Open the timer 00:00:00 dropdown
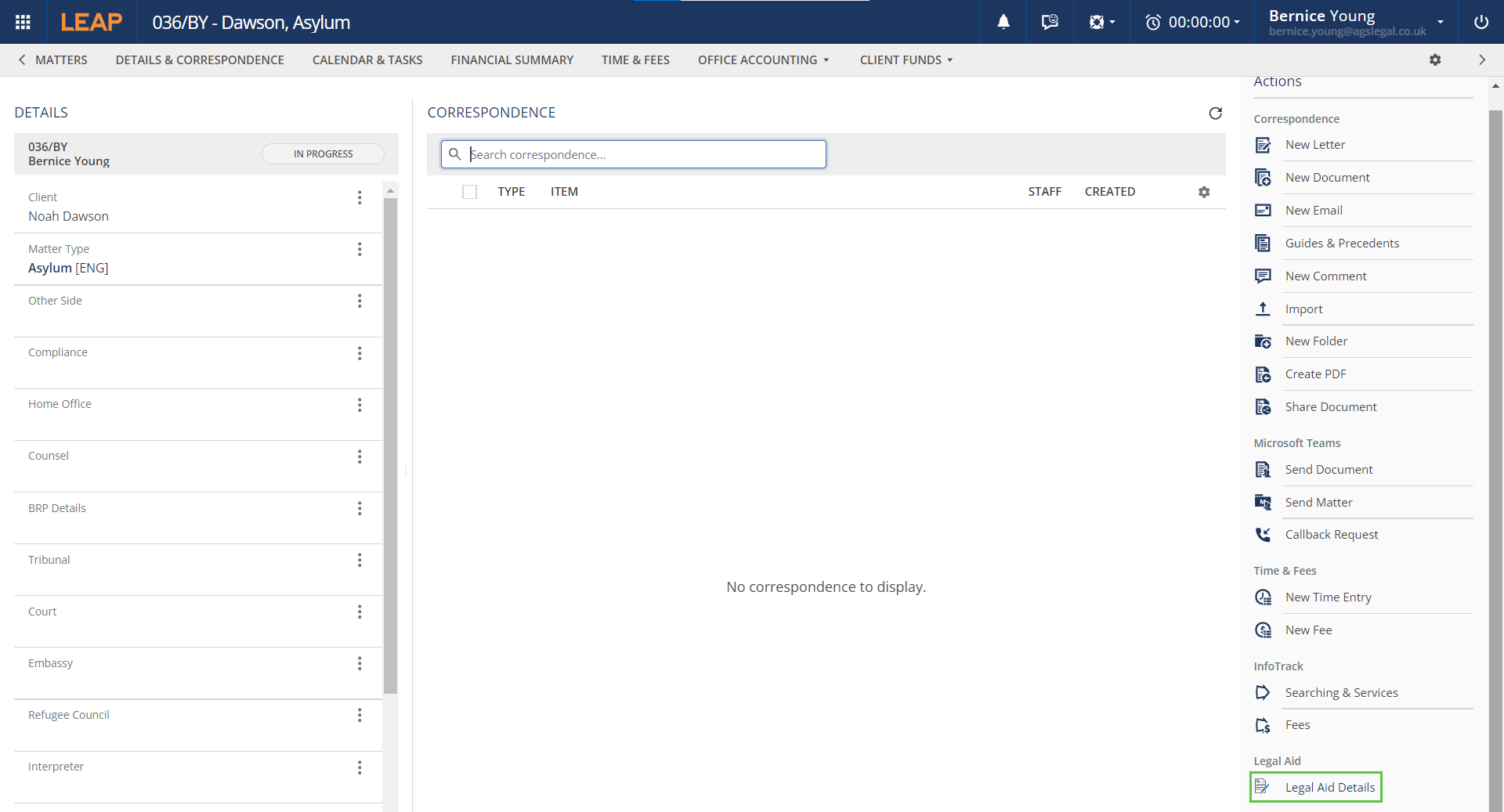This screenshot has width=1504, height=812. point(1192,22)
